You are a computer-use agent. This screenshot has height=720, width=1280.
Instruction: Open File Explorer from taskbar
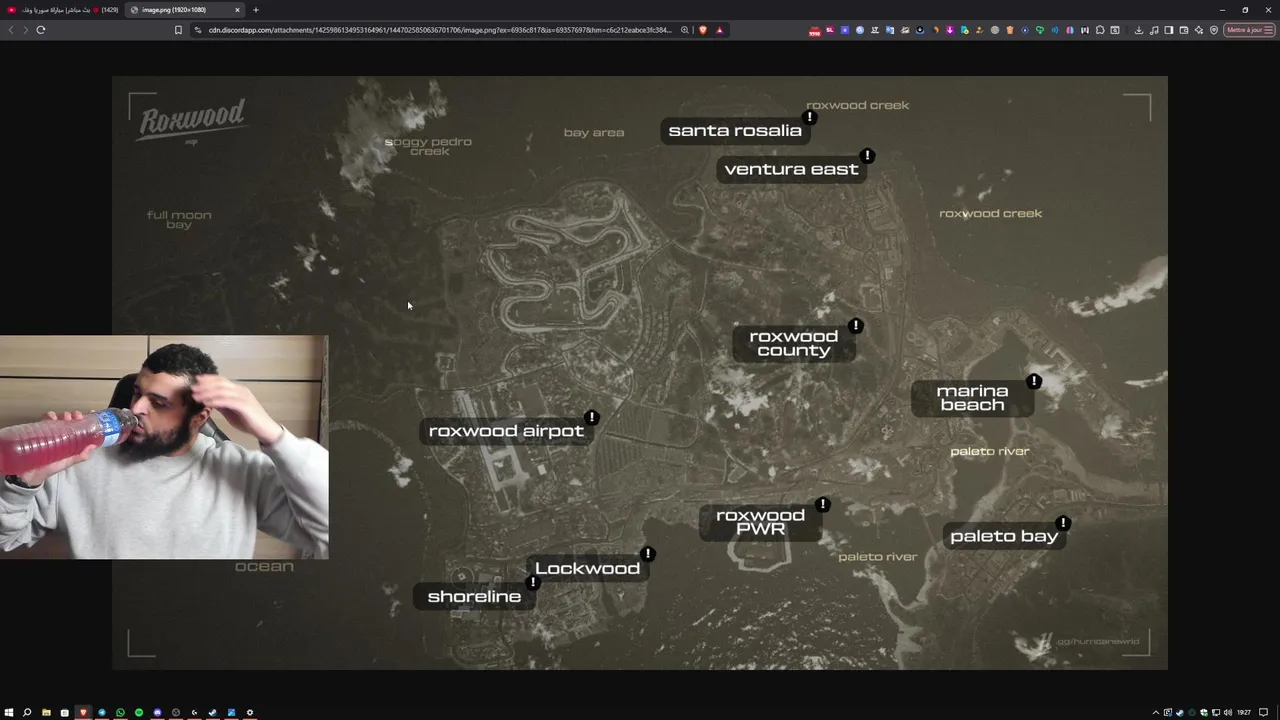pos(46,712)
